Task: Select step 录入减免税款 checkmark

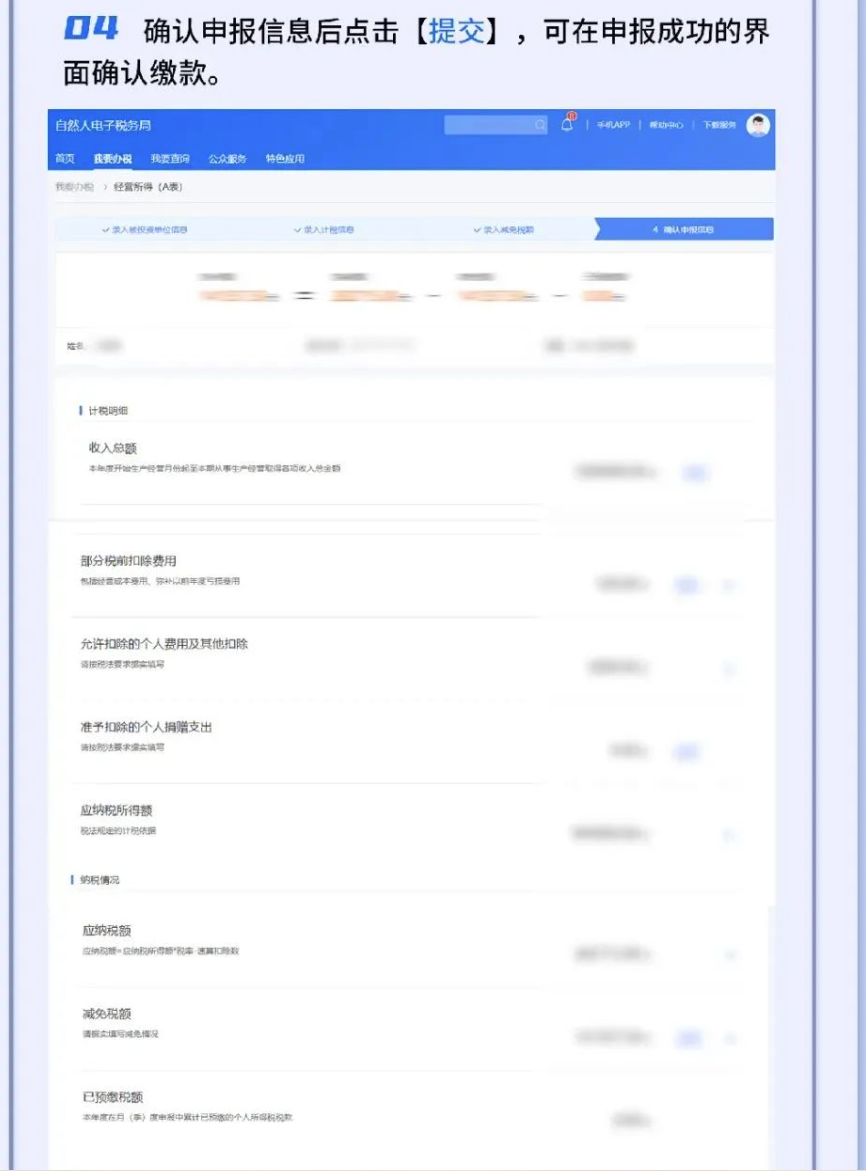Action: pos(509,229)
